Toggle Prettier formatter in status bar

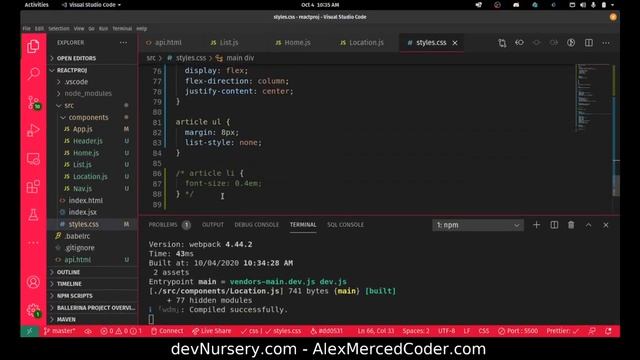(x=562, y=331)
